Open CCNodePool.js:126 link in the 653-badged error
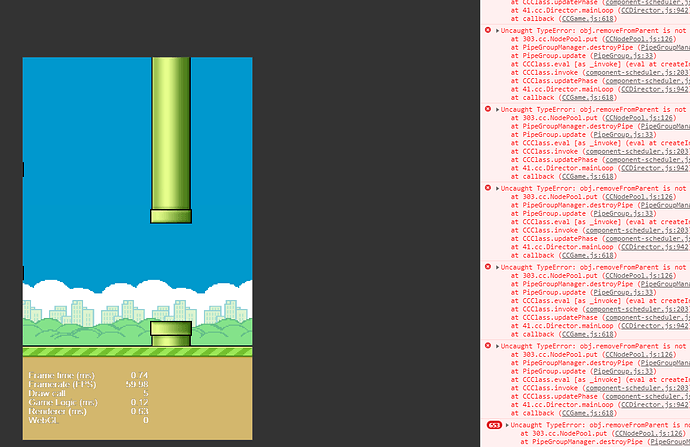The height and width of the screenshot is (447, 690). point(649,433)
